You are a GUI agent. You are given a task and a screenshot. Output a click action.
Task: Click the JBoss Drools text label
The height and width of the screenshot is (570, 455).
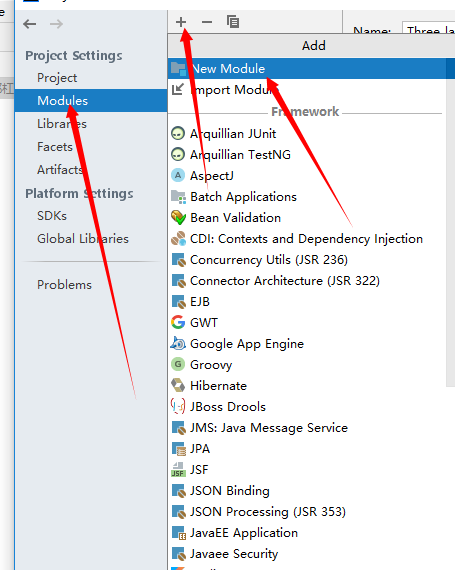click(x=228, y=407)
